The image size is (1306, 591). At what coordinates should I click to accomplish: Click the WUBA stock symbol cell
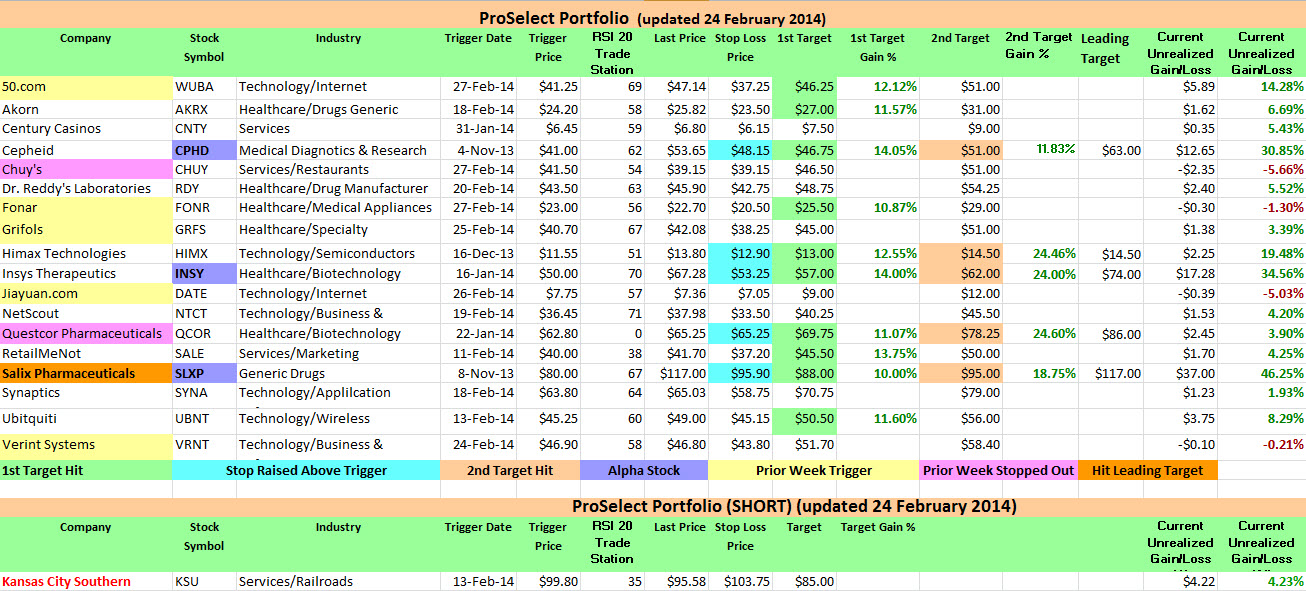pyautogui.click(x=204, y=87)
